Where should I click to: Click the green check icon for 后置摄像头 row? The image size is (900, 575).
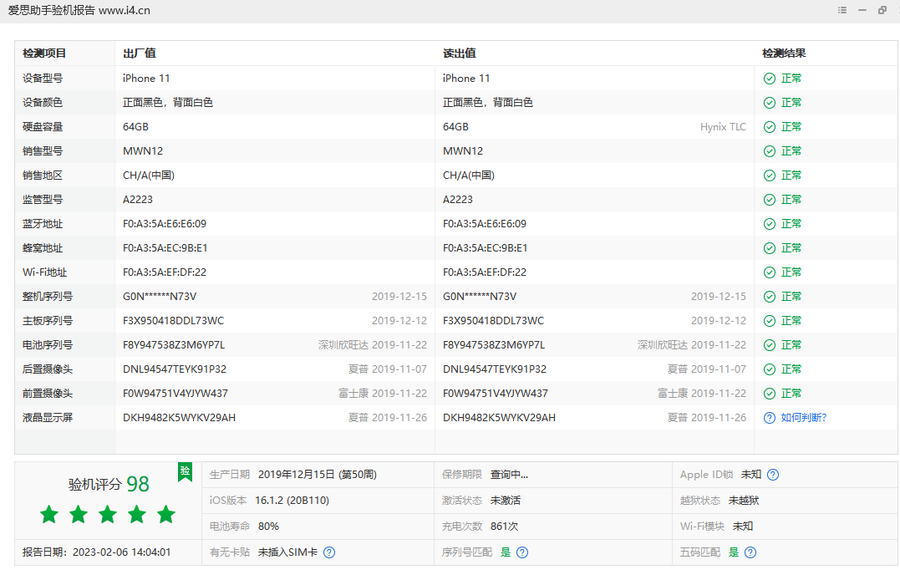click(770, 370)
